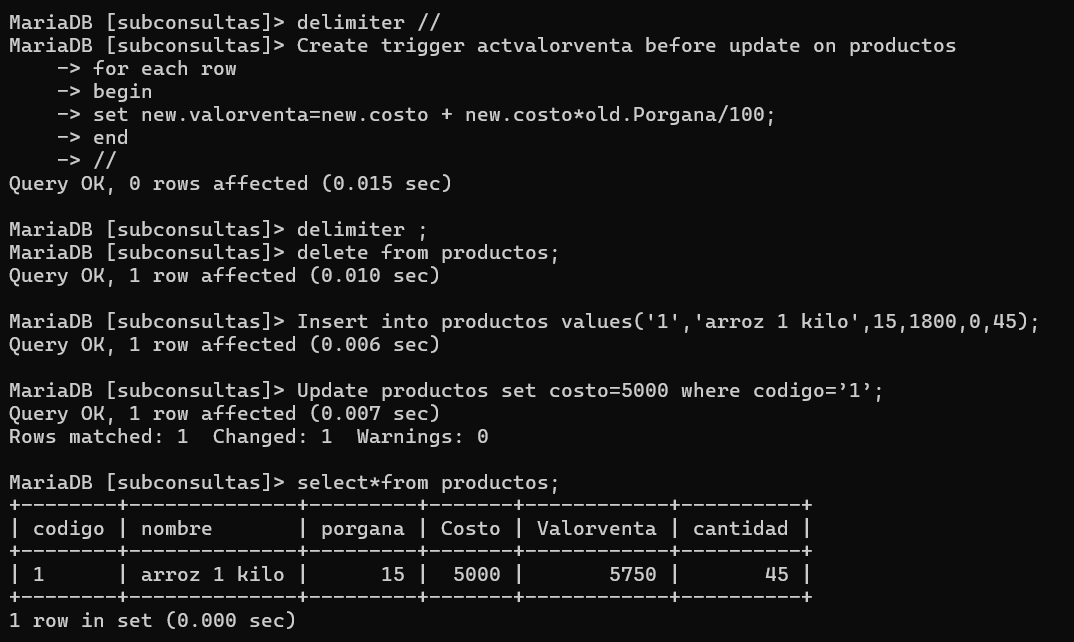Click the 'codigo' column header
The width and height of the screenshot is (1074, 642).
[68, 528]
